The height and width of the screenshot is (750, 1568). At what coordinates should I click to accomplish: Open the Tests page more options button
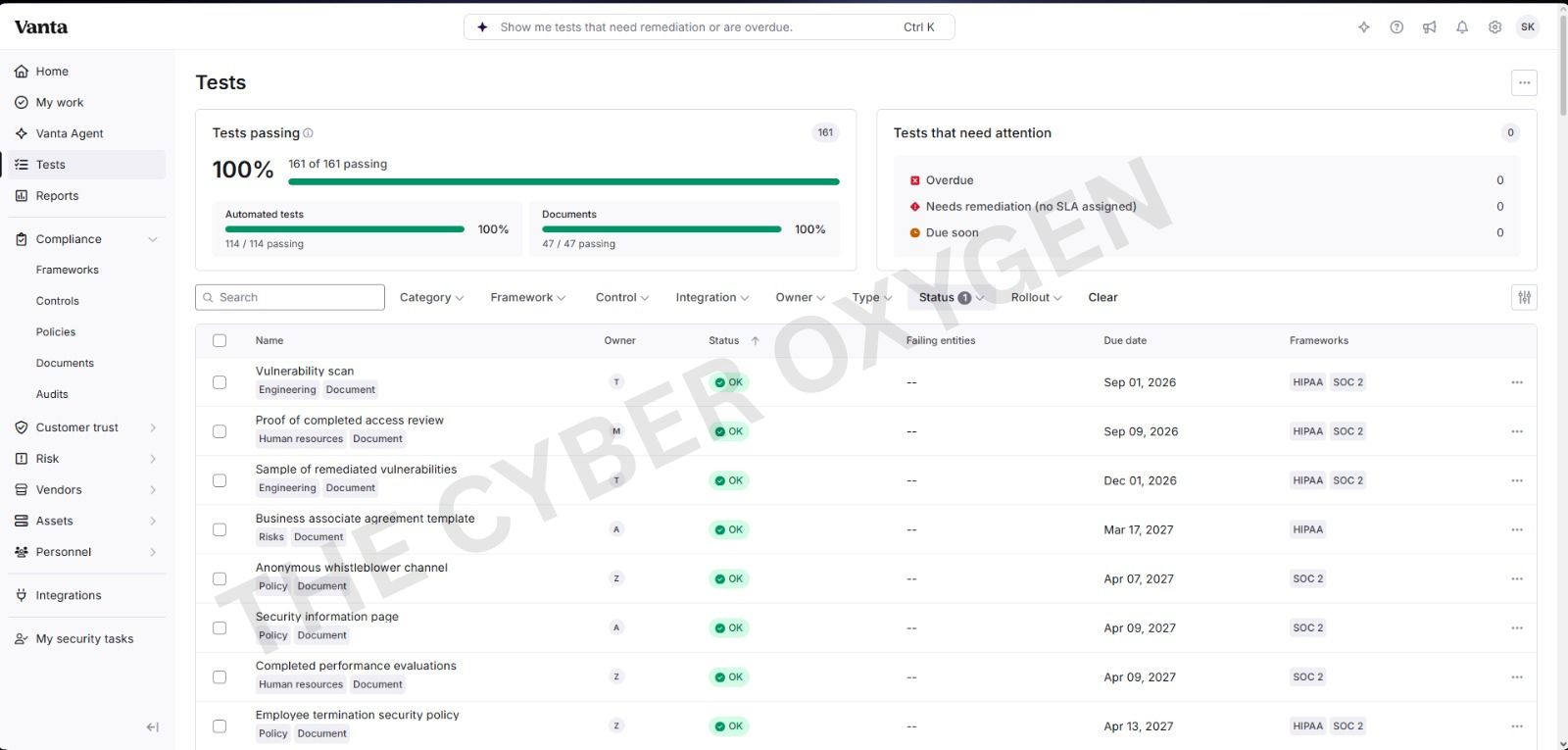1524,82
